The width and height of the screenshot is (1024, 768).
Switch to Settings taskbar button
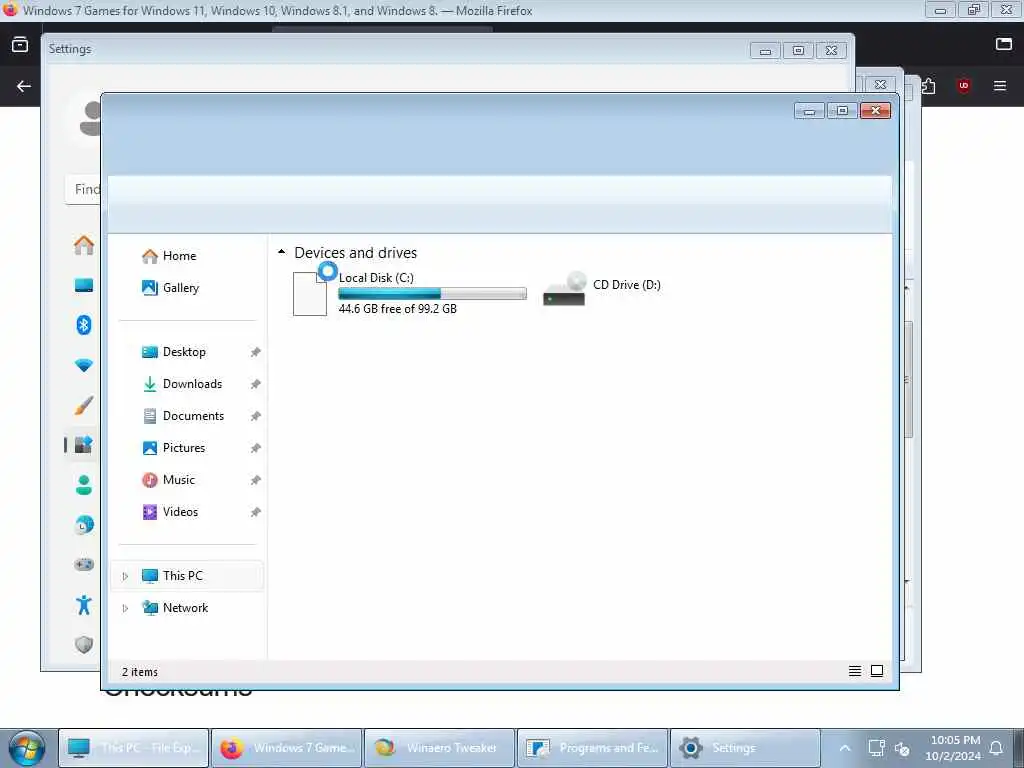point(745,748)
